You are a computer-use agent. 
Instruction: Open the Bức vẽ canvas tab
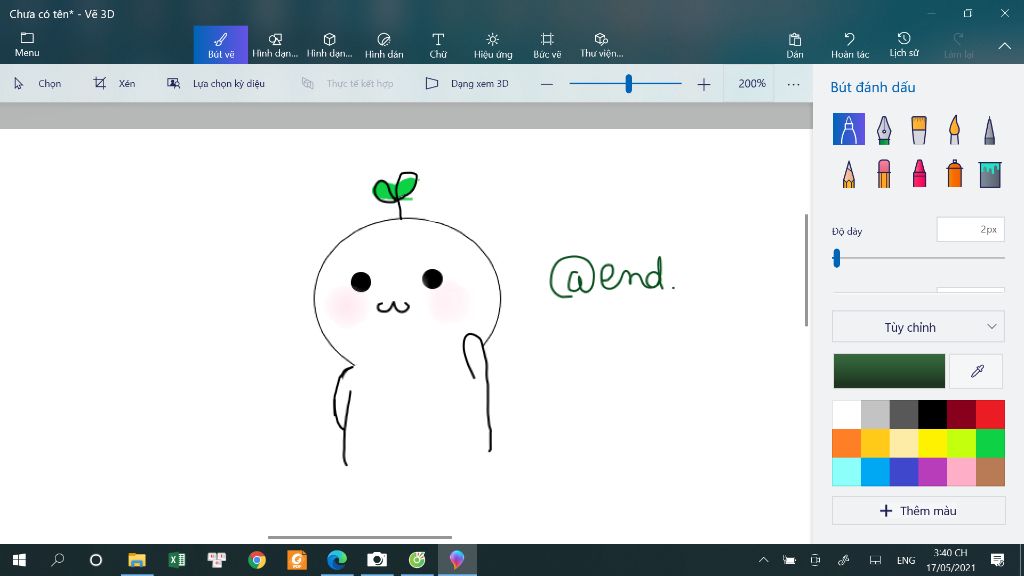tap(547, 45)
